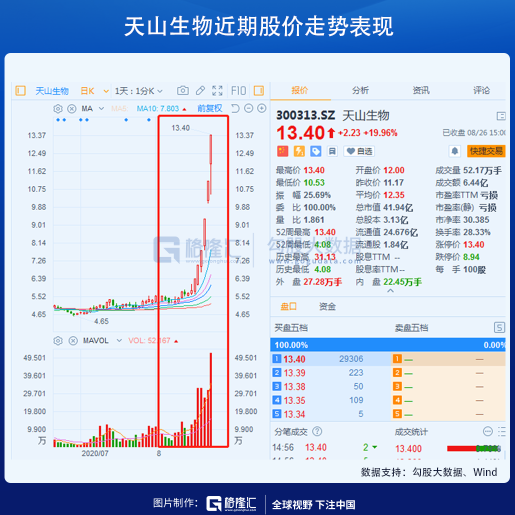The width and height of the screenshot is (515, 515).
Task: Switch to the 评论 tab
Action: click(482, 90)
